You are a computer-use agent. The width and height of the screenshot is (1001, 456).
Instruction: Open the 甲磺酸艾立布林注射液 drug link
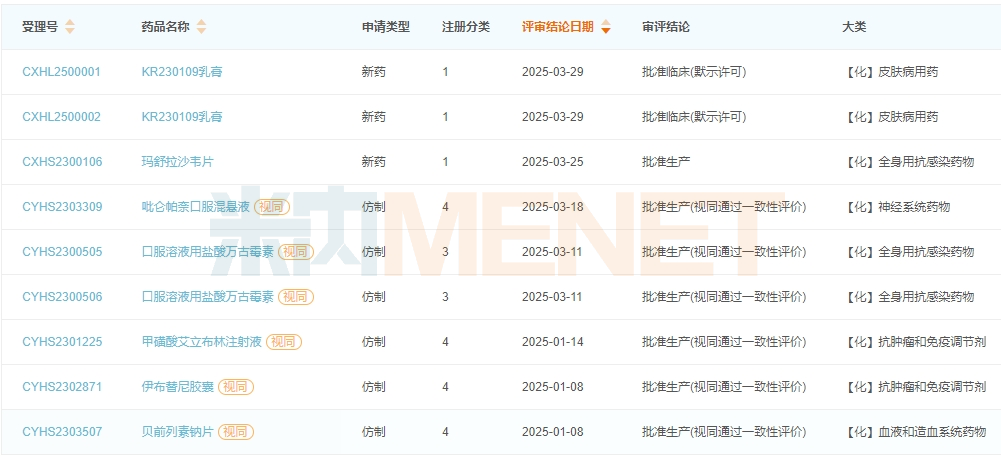202,342
